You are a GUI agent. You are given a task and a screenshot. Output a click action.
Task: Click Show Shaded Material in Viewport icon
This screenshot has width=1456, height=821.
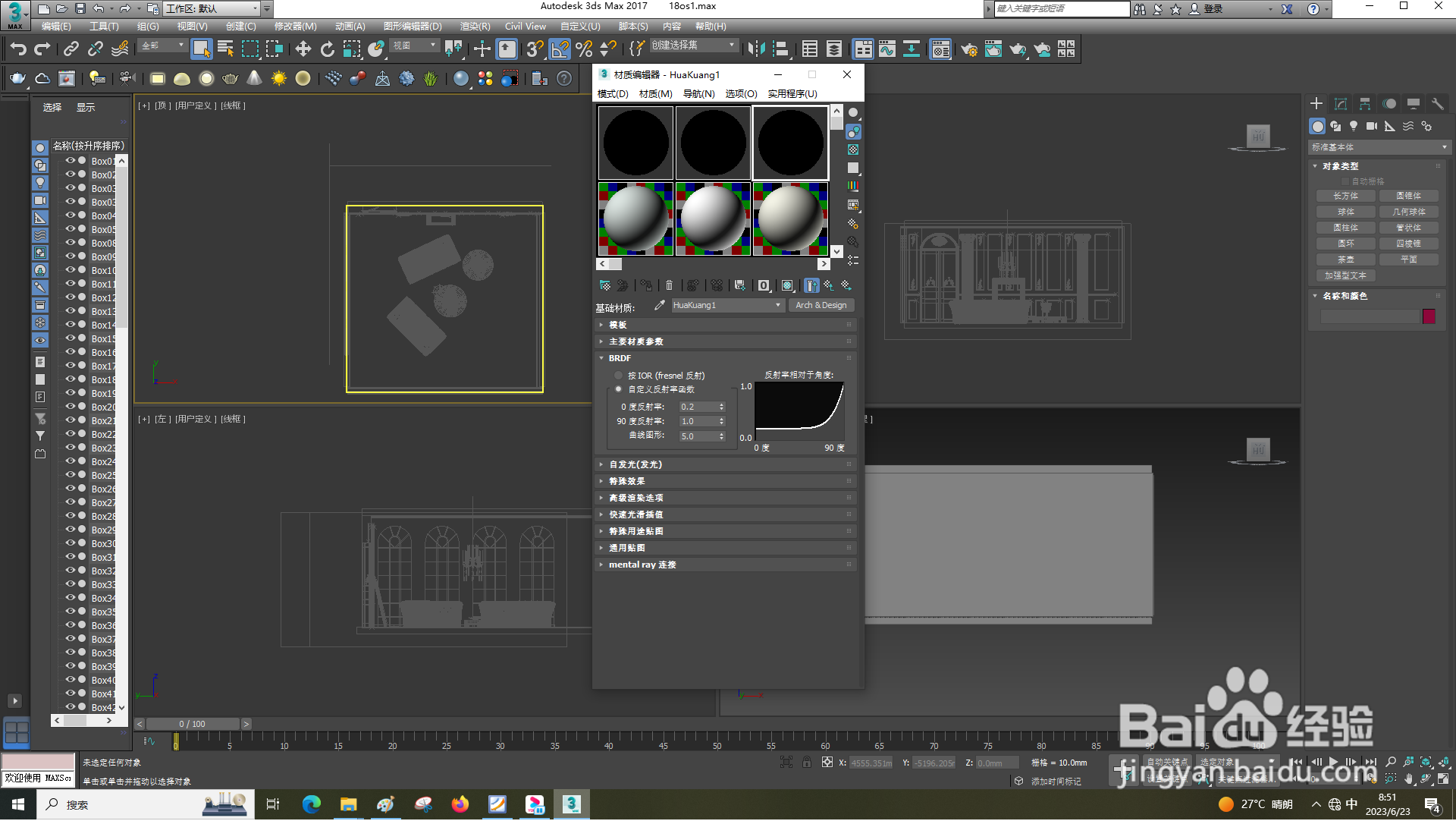coord(787,285)
